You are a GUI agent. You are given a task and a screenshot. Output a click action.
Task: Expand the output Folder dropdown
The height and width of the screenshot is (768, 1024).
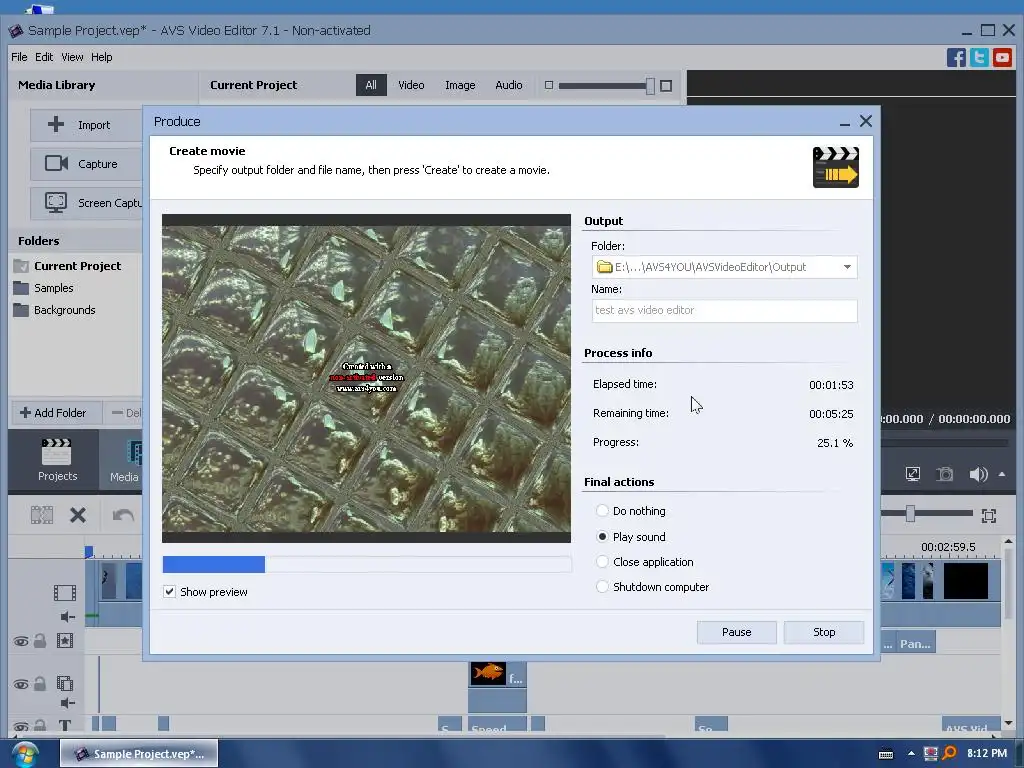click(x=847, y=266)
